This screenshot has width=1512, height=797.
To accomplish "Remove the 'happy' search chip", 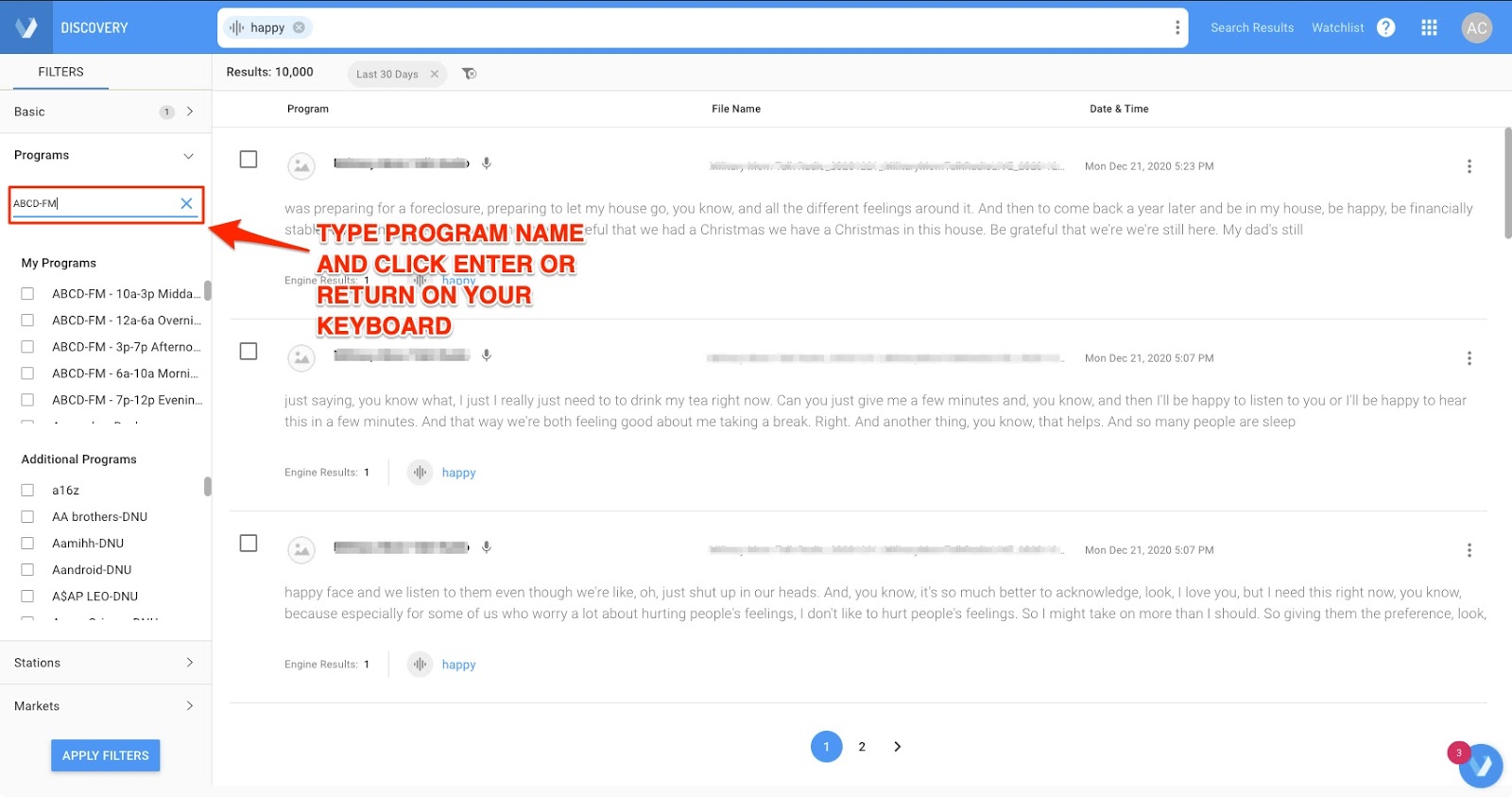I will 299,27.
